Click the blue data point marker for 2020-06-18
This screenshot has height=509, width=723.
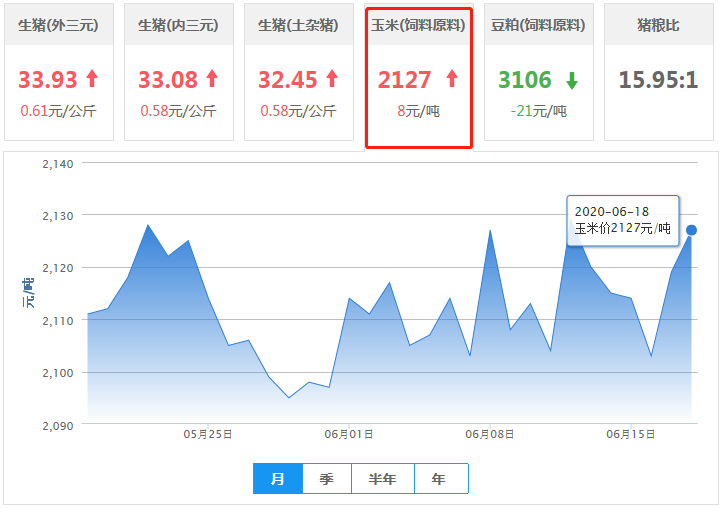coord(691,230)
